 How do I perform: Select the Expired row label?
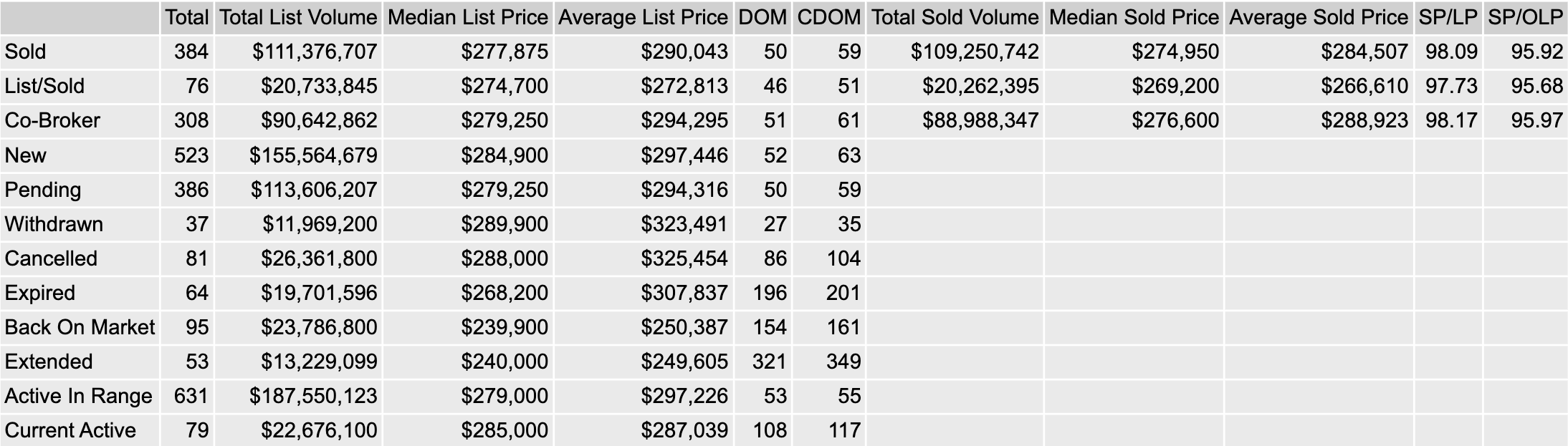pos(40,293)
